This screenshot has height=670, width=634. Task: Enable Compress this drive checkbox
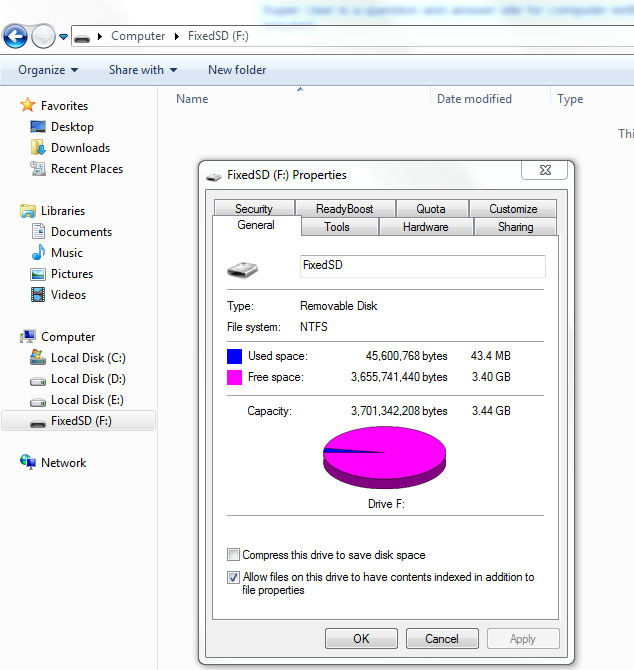tap(233, 555)
